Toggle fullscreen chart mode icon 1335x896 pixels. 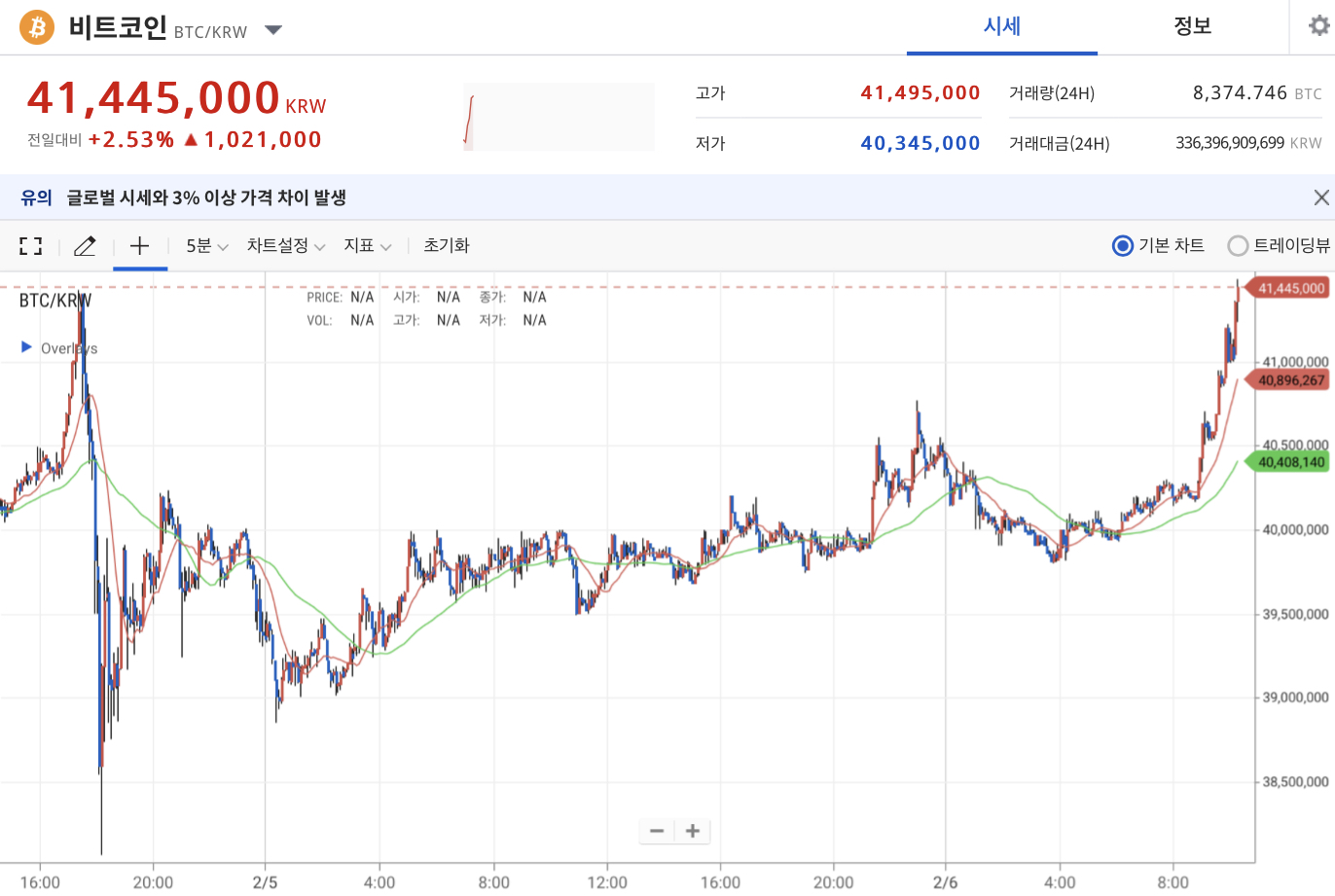31,246
